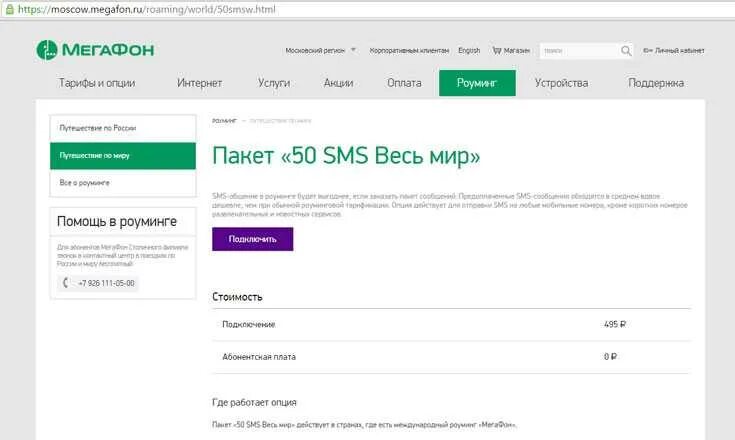This screenshot has width=735, height=440.
Task: Select Путешествие по России in sidebar
Action: 123,128
